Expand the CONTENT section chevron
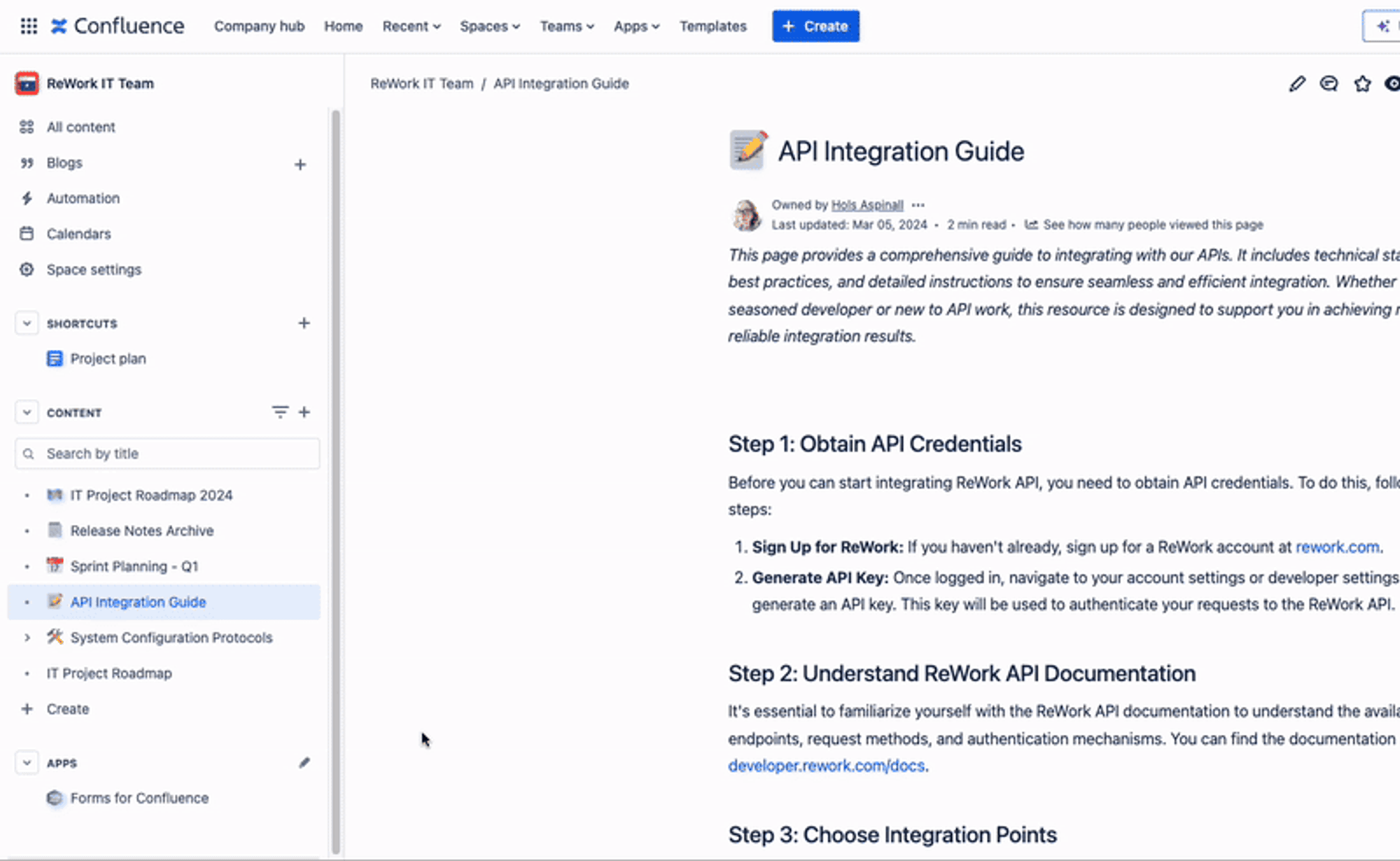The height and width of the screenshot is (861, 1400). pos(26,411)
